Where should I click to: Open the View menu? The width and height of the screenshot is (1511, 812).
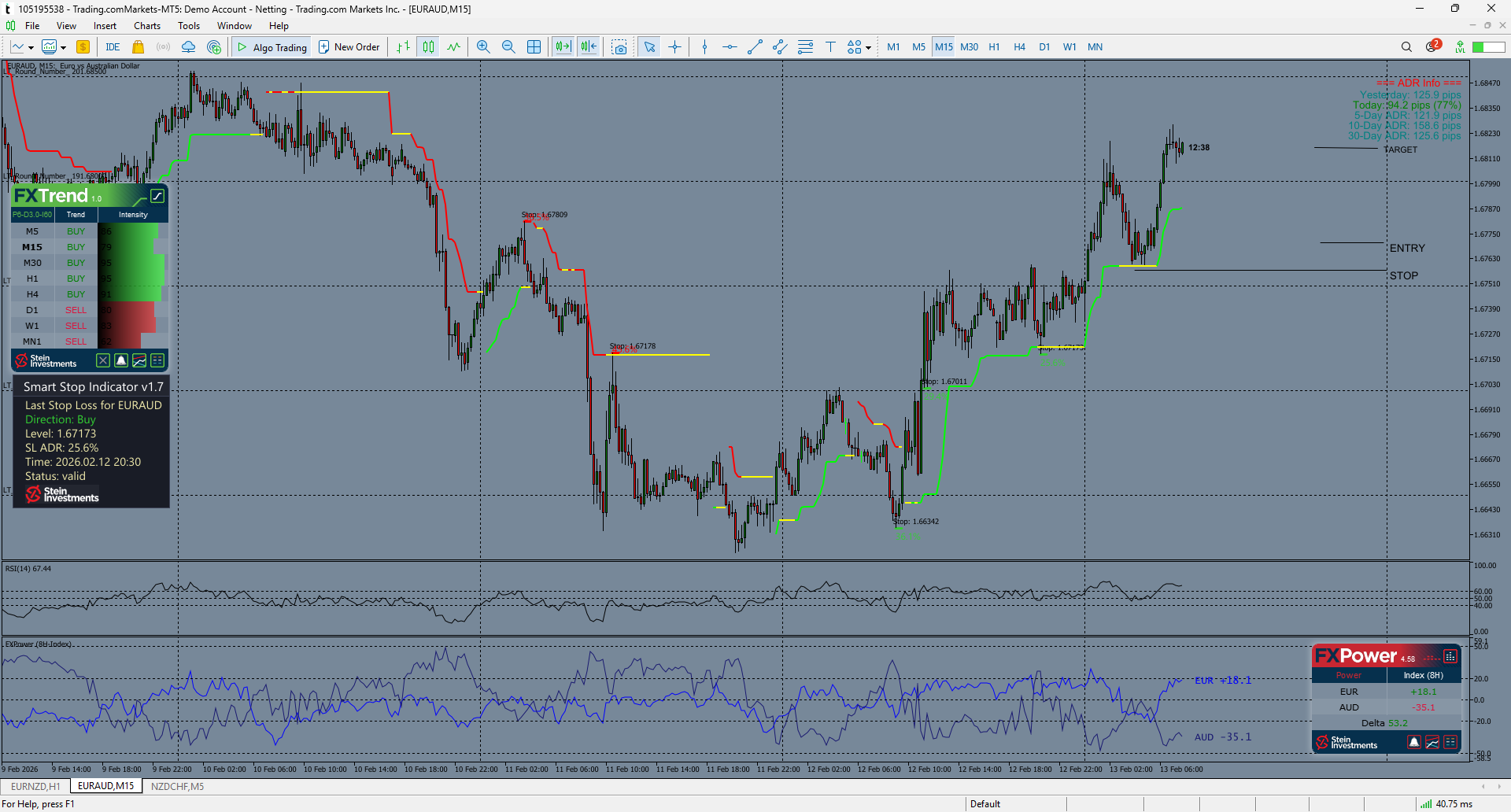coord(66,26)
